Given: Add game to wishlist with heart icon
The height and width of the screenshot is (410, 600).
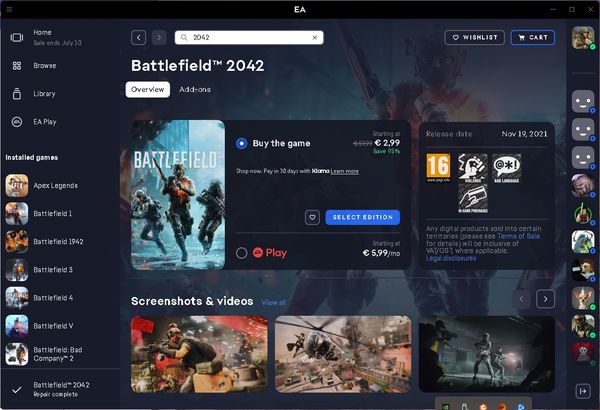Looking at the screenshot, I should 312,217.
